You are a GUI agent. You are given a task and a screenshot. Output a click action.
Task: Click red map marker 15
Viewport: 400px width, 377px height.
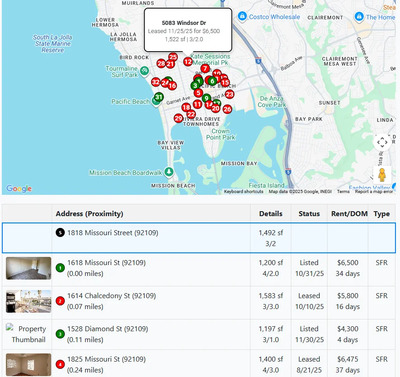click(x=225, y=82)
